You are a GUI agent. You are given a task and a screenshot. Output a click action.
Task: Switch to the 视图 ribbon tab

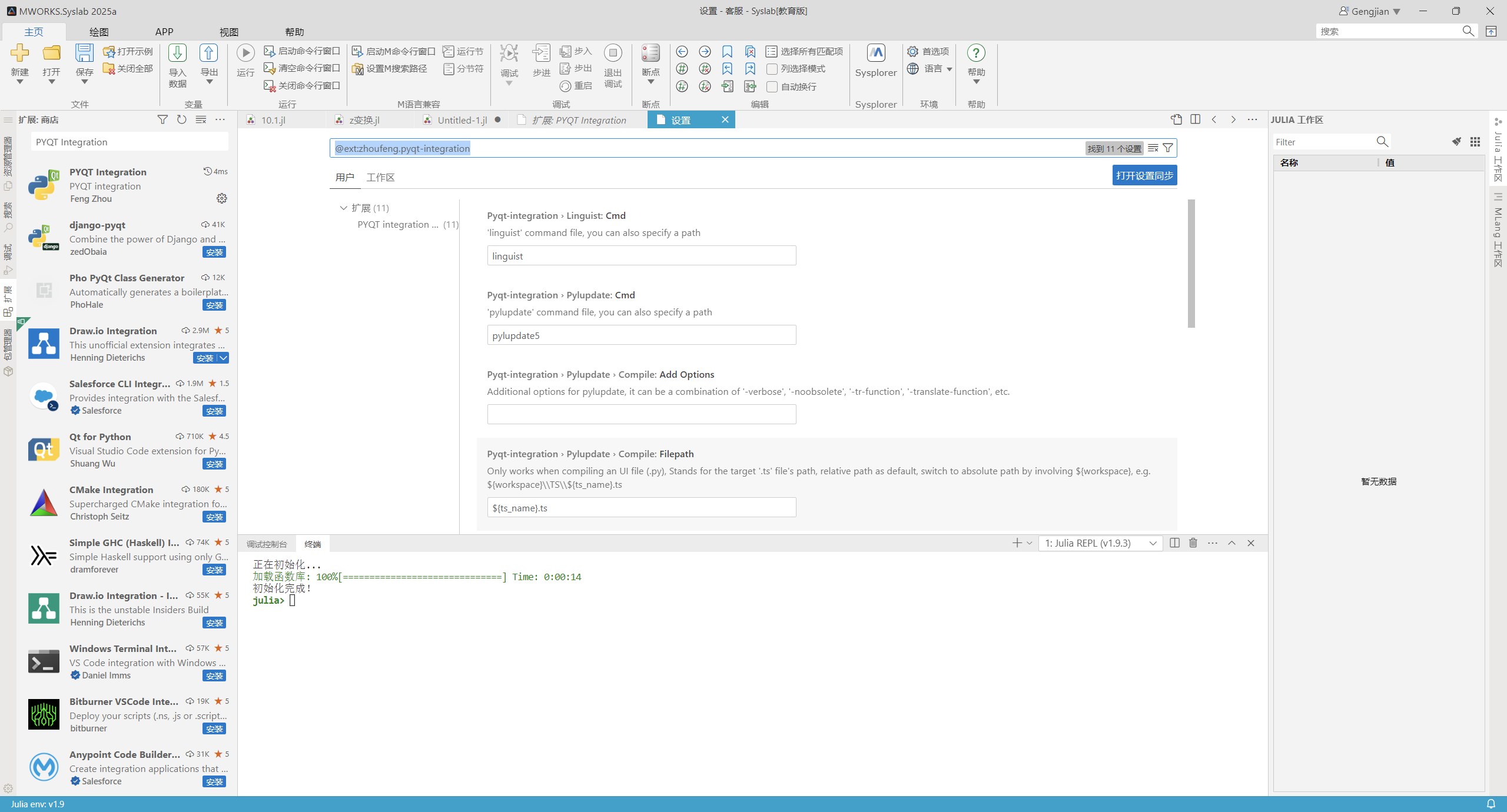(229, 32)
